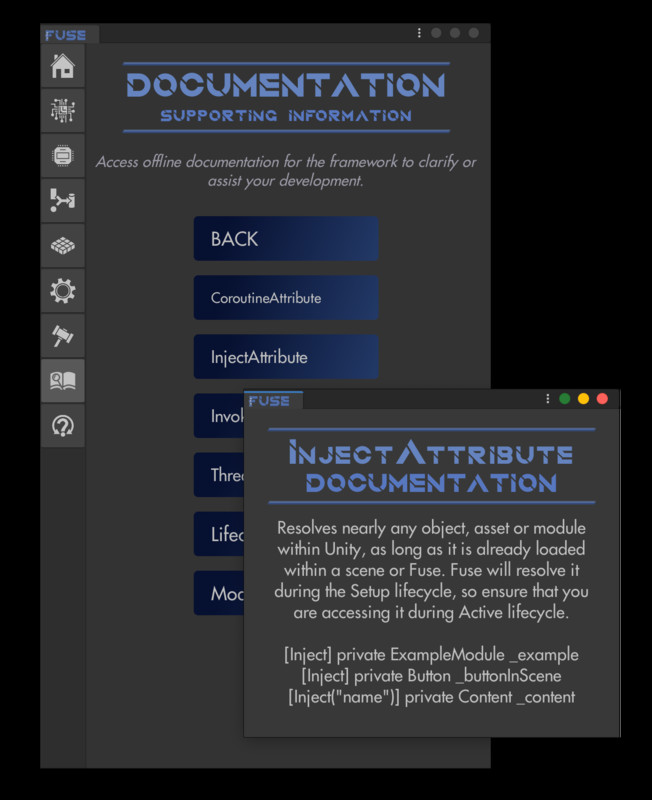652x800 pixels.
Task: Open the documentation book icon in sidebar
Action: 63,381
